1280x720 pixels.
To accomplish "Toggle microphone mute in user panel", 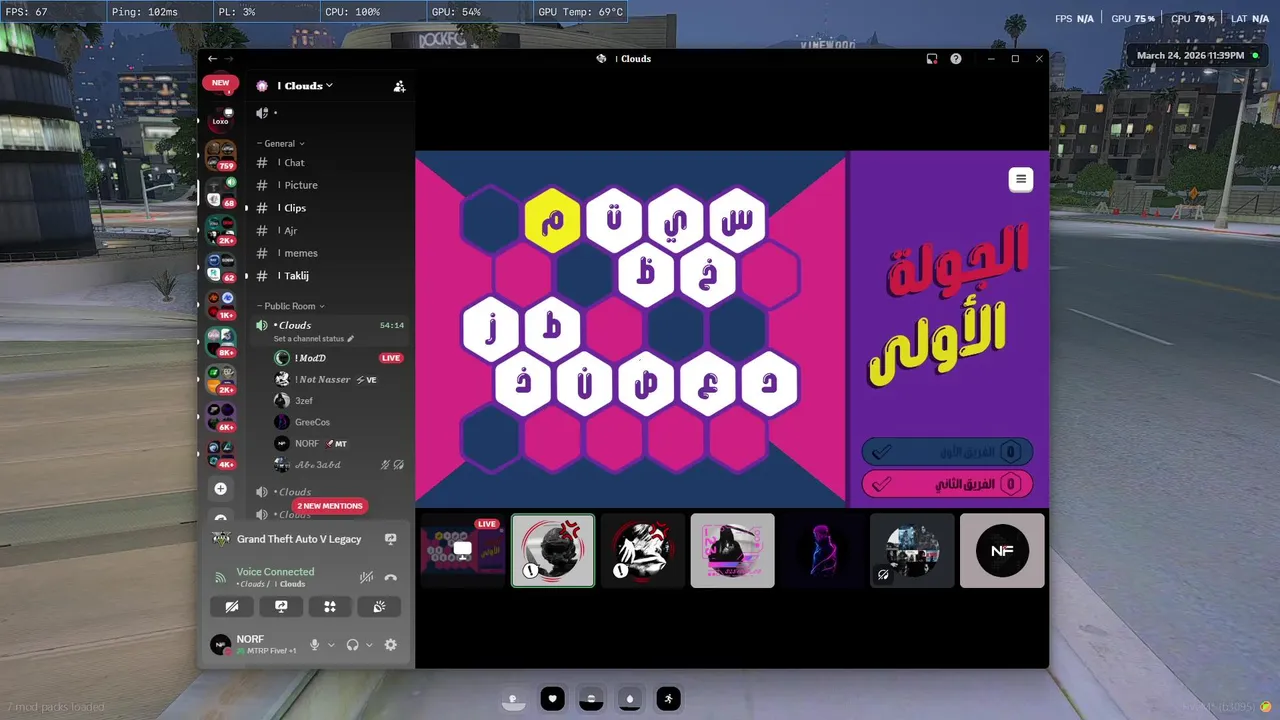I will (x=315, y=645).
